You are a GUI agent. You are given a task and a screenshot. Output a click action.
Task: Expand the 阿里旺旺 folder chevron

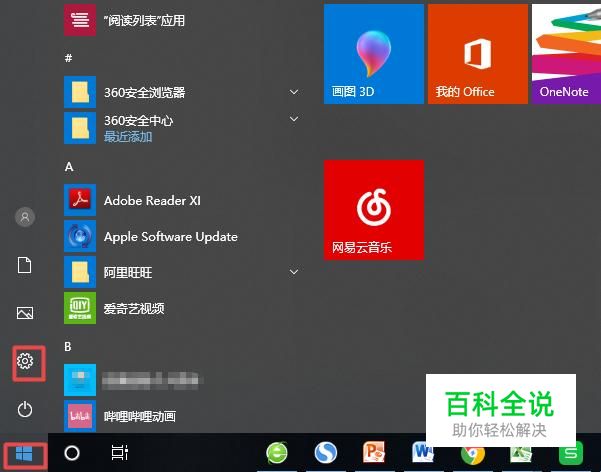pyautogui.click(x=294, y=272)
